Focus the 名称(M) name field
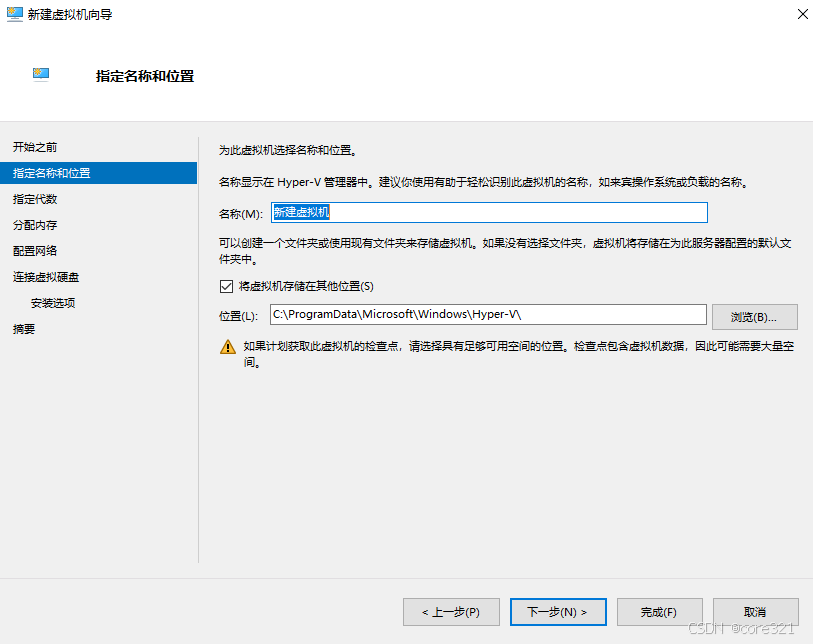This screenshot has height=644, width=813. tap(489, 213)
